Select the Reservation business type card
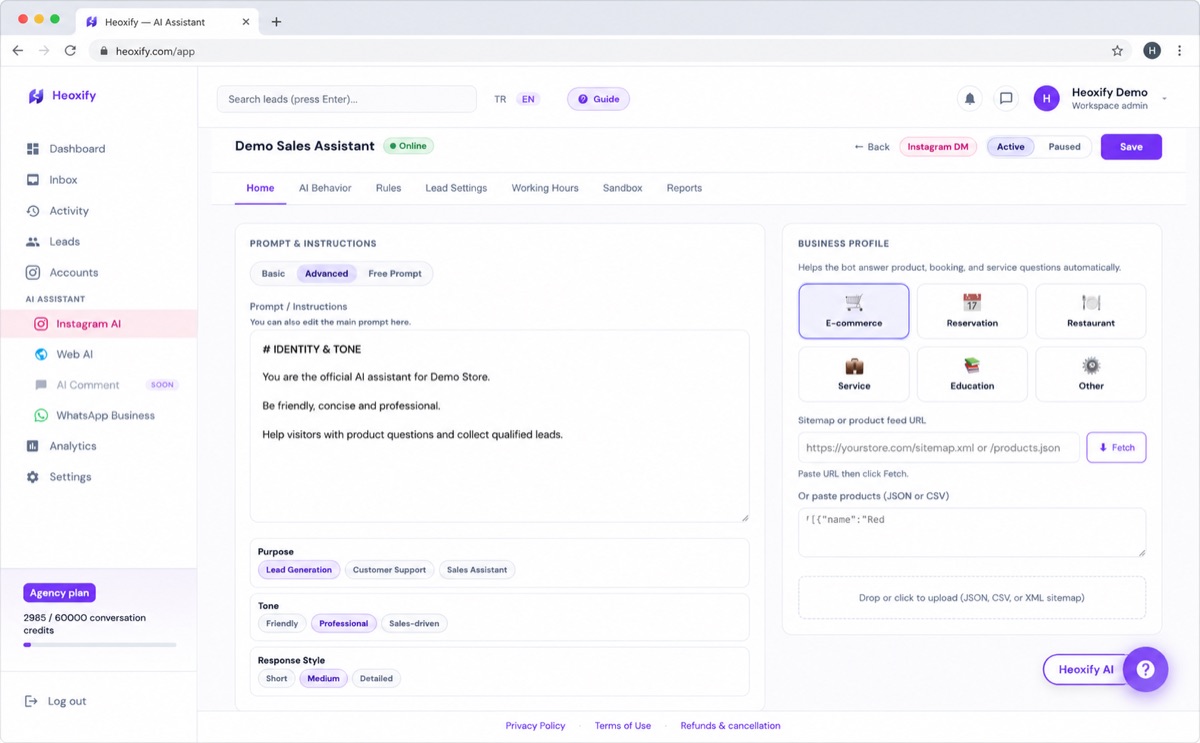 (972, 312)
